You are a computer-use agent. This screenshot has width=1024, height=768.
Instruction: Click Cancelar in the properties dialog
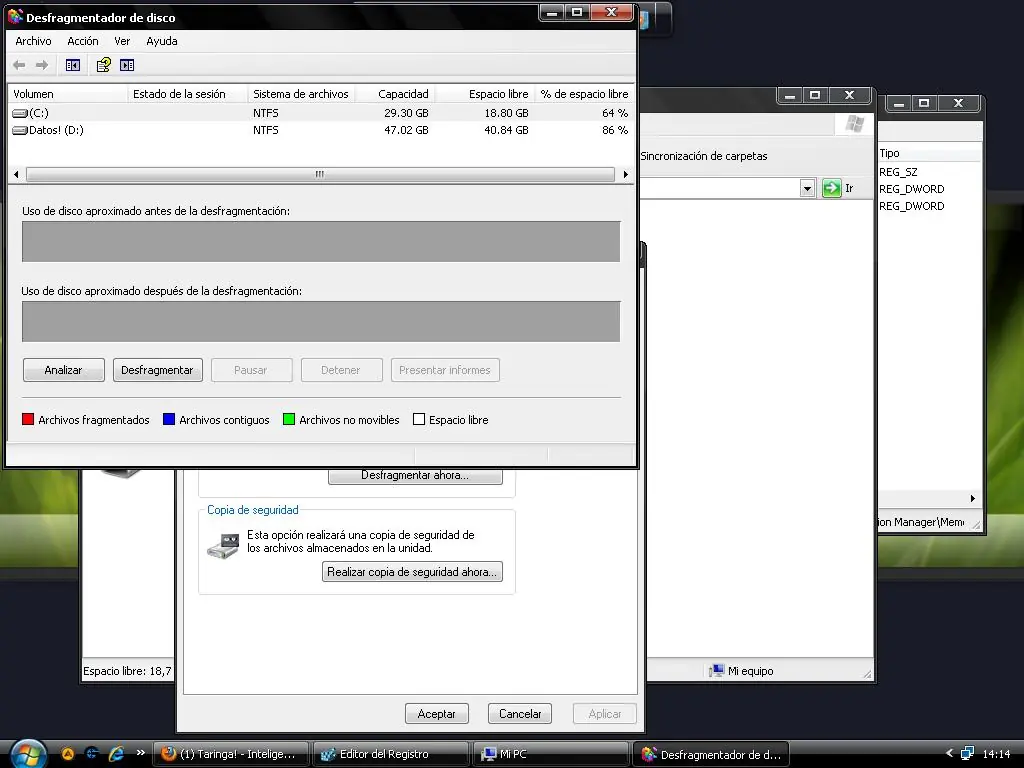pyautogui.click(x=520, y=714)
